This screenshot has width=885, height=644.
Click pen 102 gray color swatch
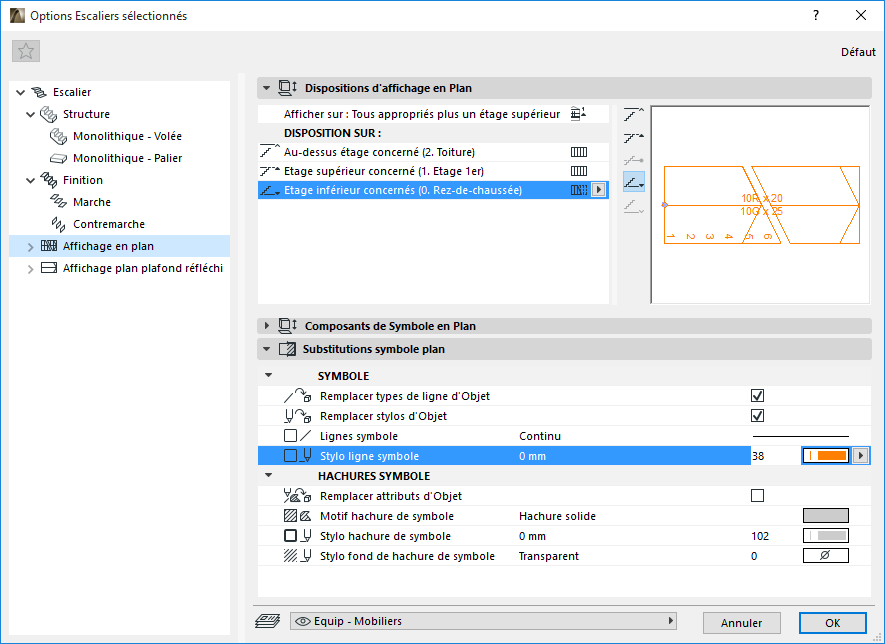pos(826,536)
